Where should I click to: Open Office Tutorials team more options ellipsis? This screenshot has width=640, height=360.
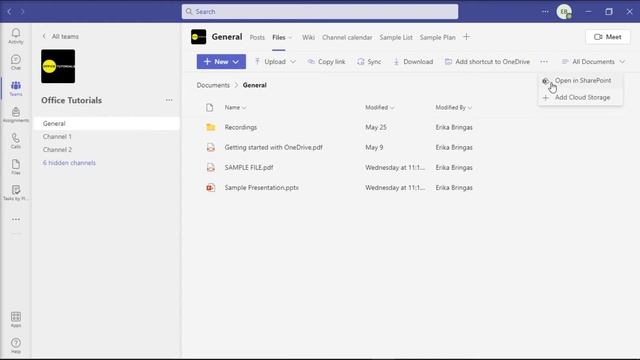tap(169, 100)
